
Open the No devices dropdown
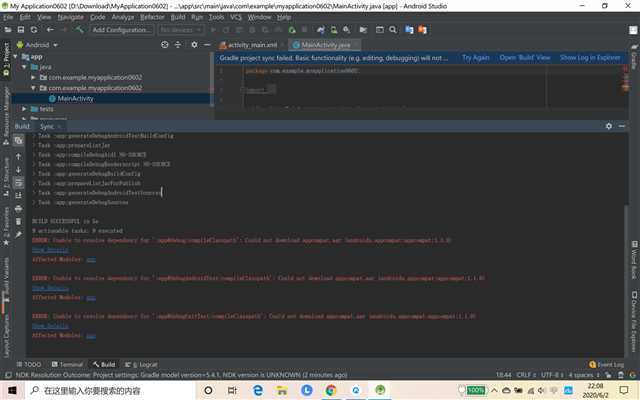tap(180, 30)
